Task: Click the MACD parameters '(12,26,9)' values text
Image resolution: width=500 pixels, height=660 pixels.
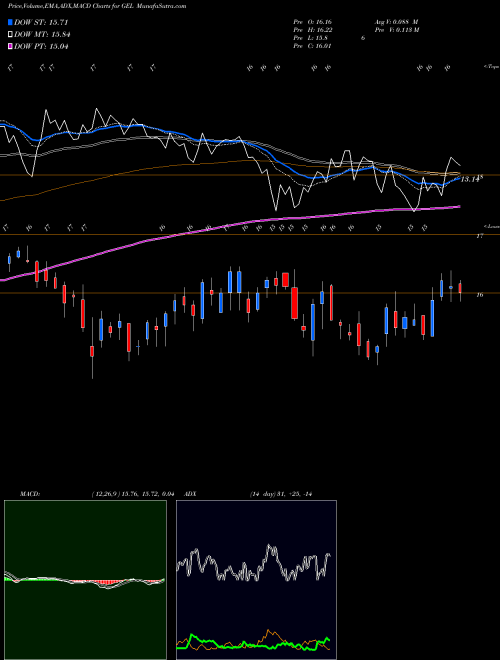Action: point(133,494)
